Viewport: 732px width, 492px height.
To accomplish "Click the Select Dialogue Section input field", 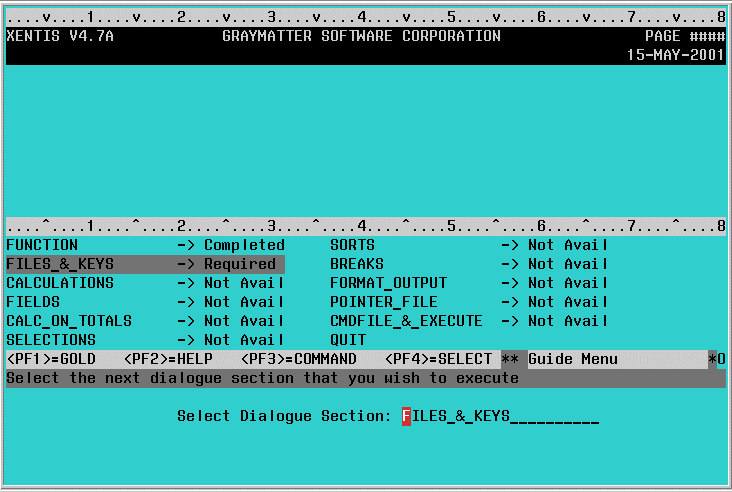I will (x=500, y=416).
